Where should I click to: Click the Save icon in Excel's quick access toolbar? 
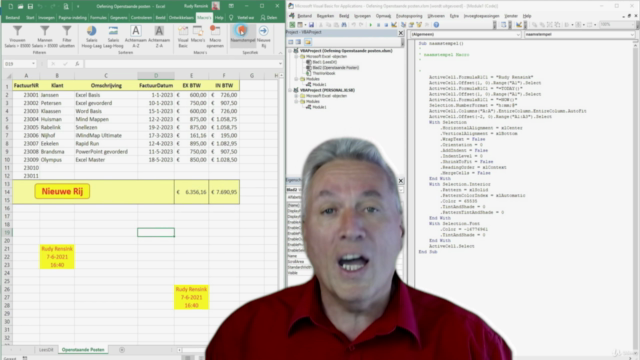coord(30,7)
